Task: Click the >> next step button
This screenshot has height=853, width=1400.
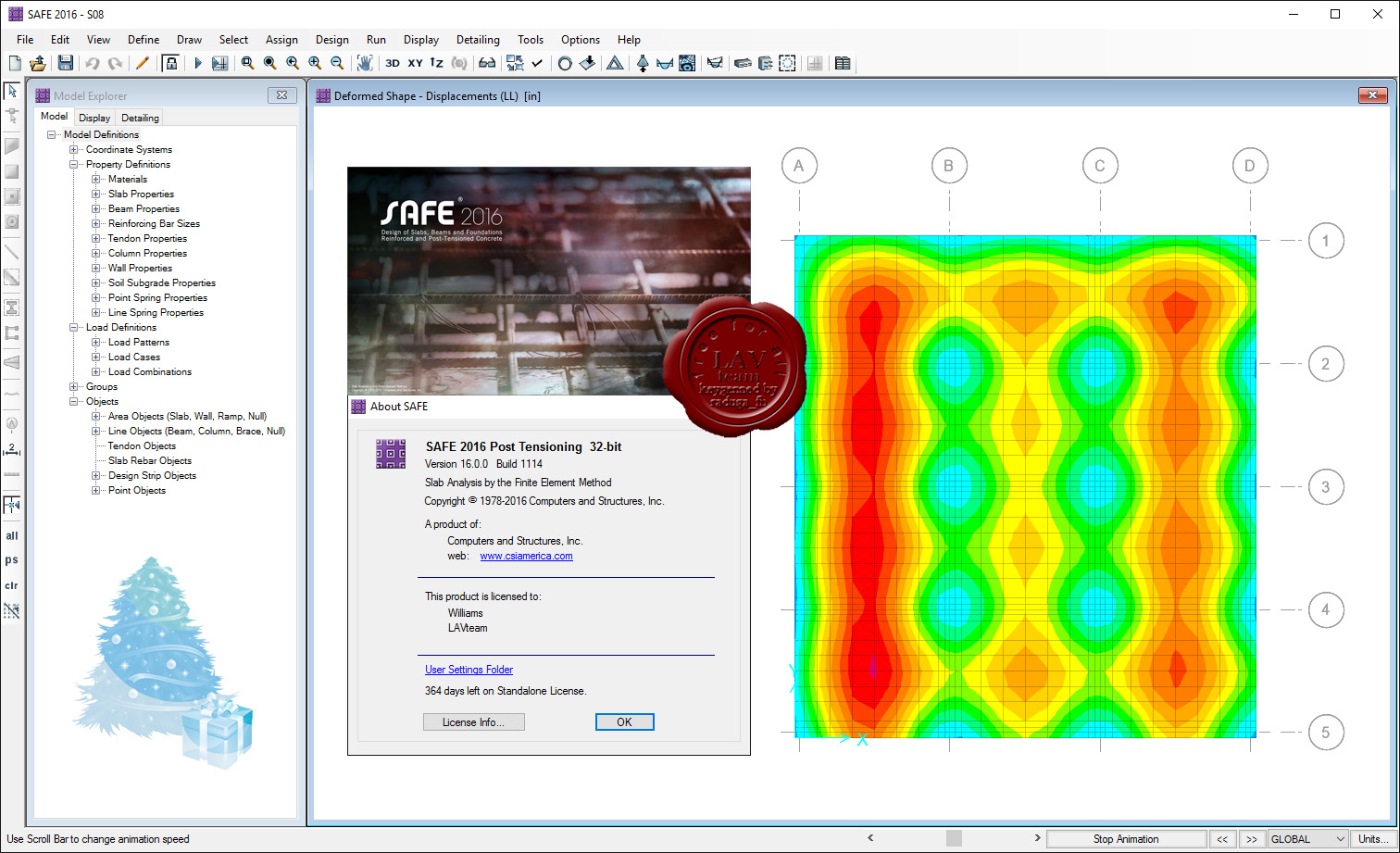Action: coord(1252,839)
